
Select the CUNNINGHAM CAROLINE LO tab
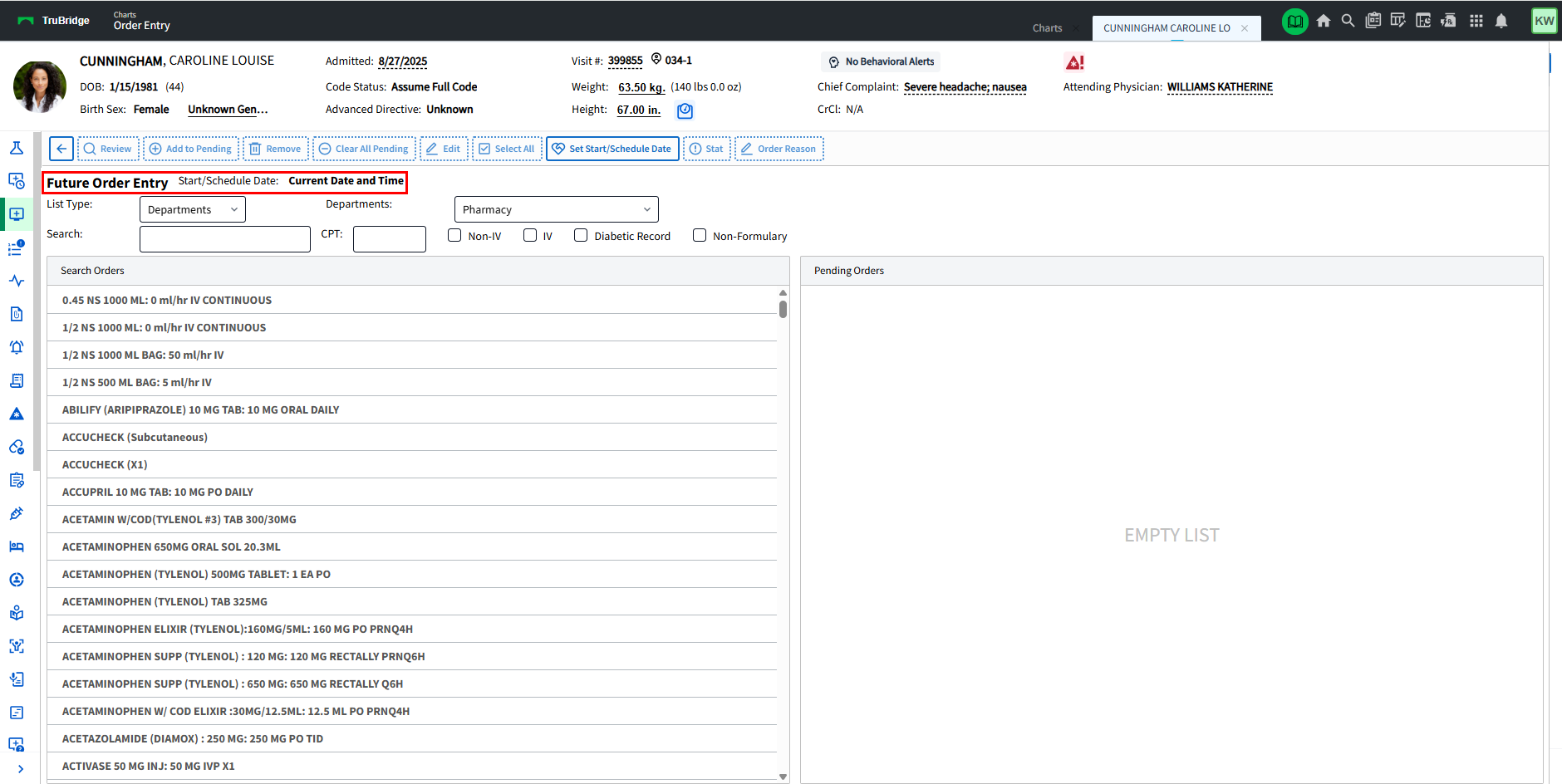(1167, 28)
